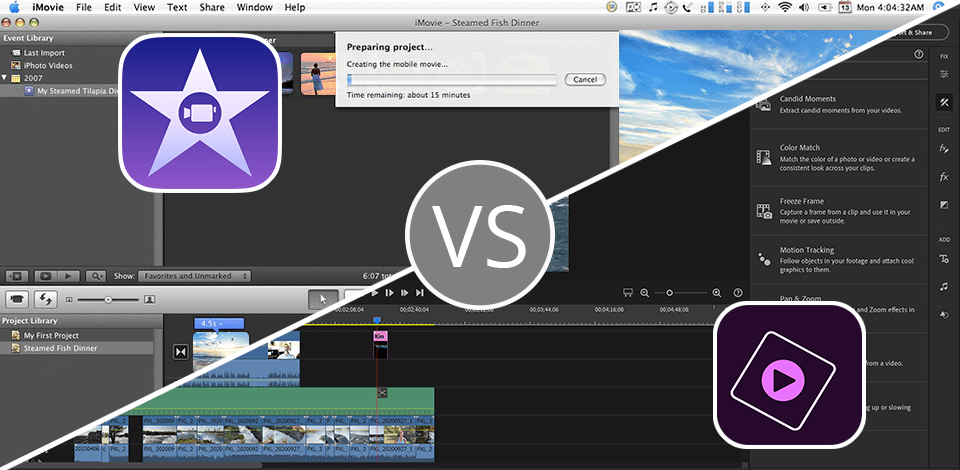Click the 4.5s duration badge

219,323
